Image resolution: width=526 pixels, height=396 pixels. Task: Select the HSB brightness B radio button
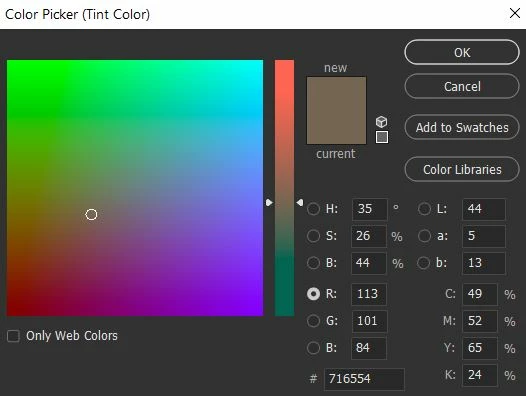[313, 263]
